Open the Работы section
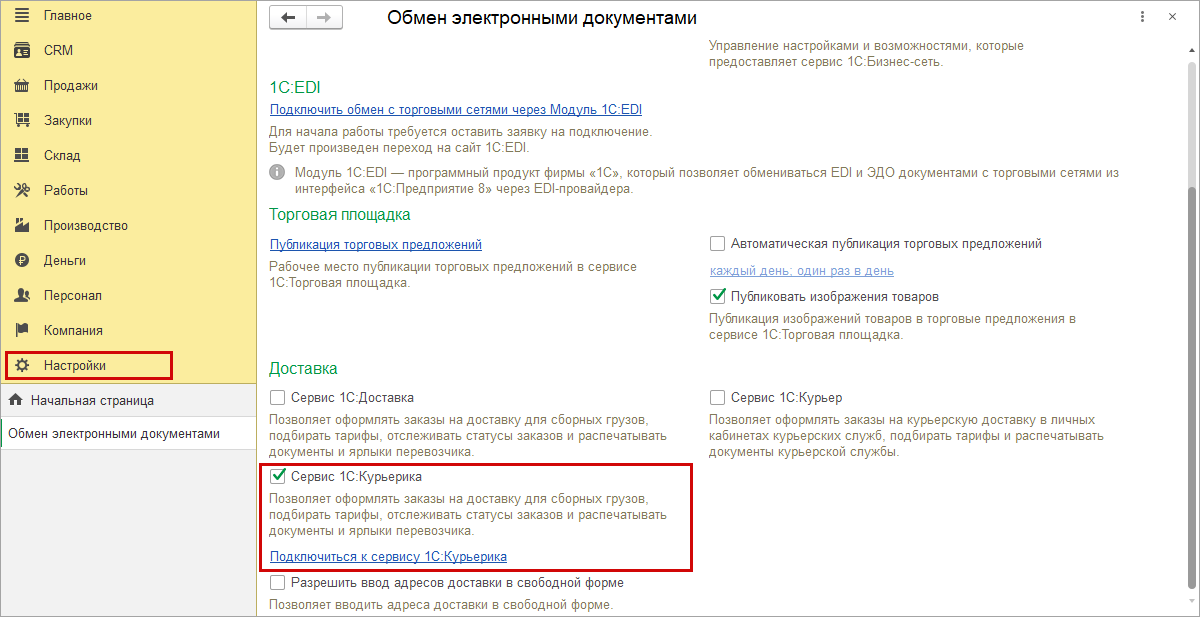This screenshot has height=617, width=1200. (x=128, y=190)
